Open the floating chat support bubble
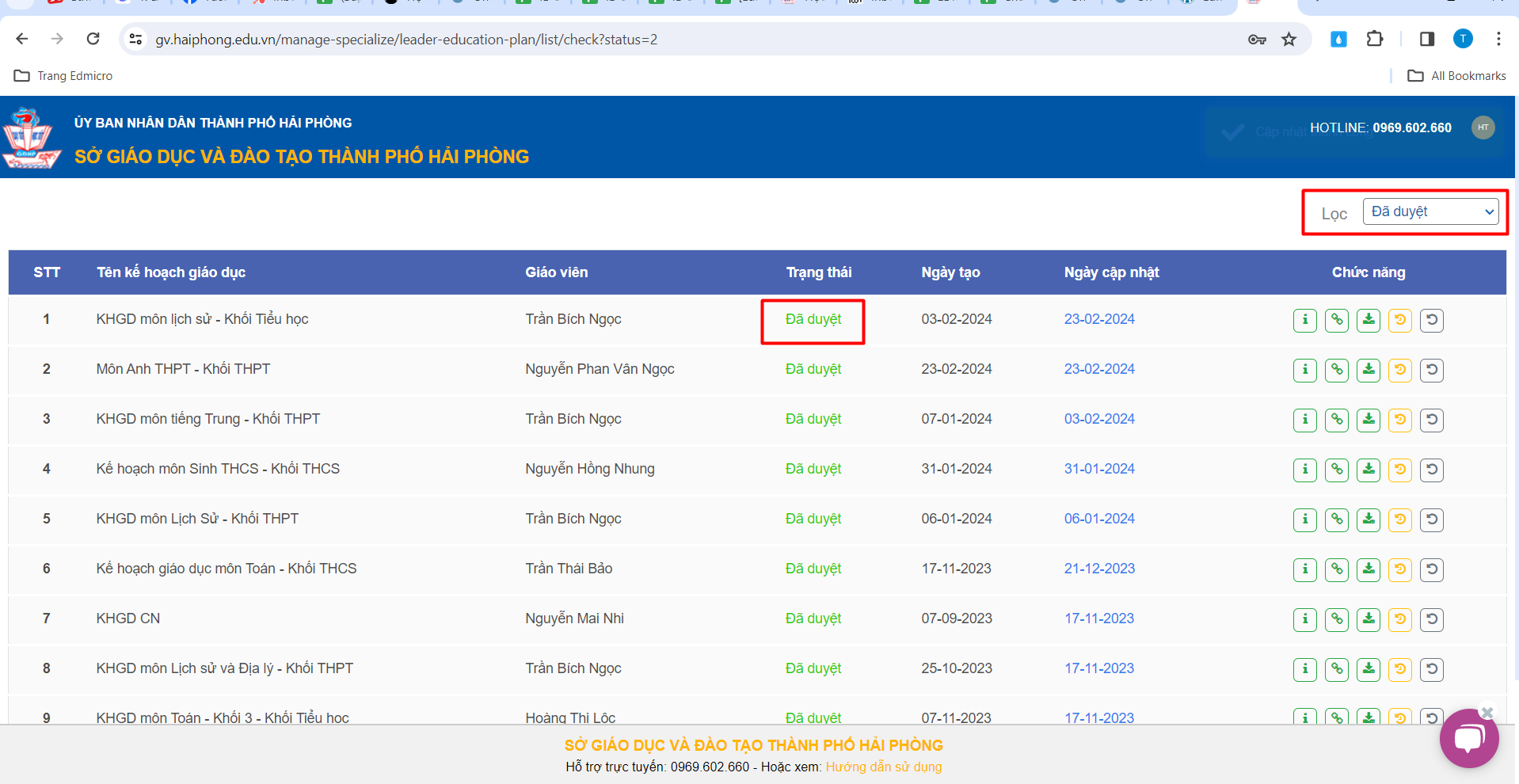 (x=1468, y=738)
